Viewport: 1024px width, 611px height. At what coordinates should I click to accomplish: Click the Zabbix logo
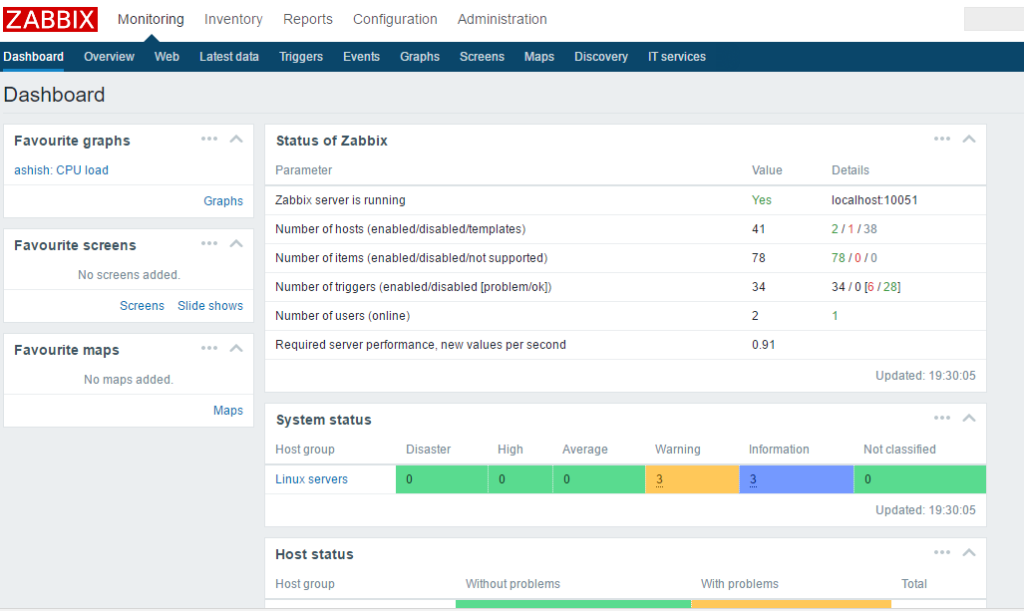click(x=50, y=18)
